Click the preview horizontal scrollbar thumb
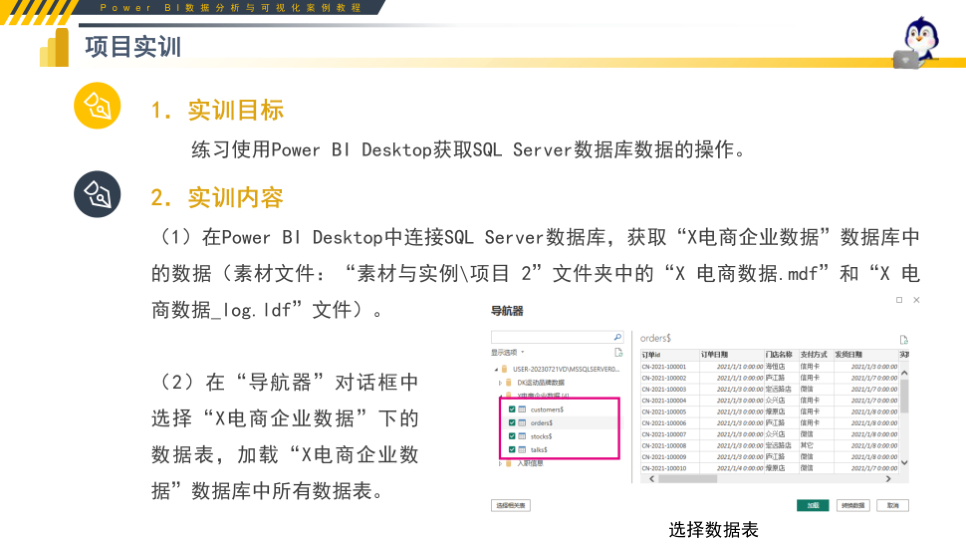966x544 pixels. click(x=688, y=479)
